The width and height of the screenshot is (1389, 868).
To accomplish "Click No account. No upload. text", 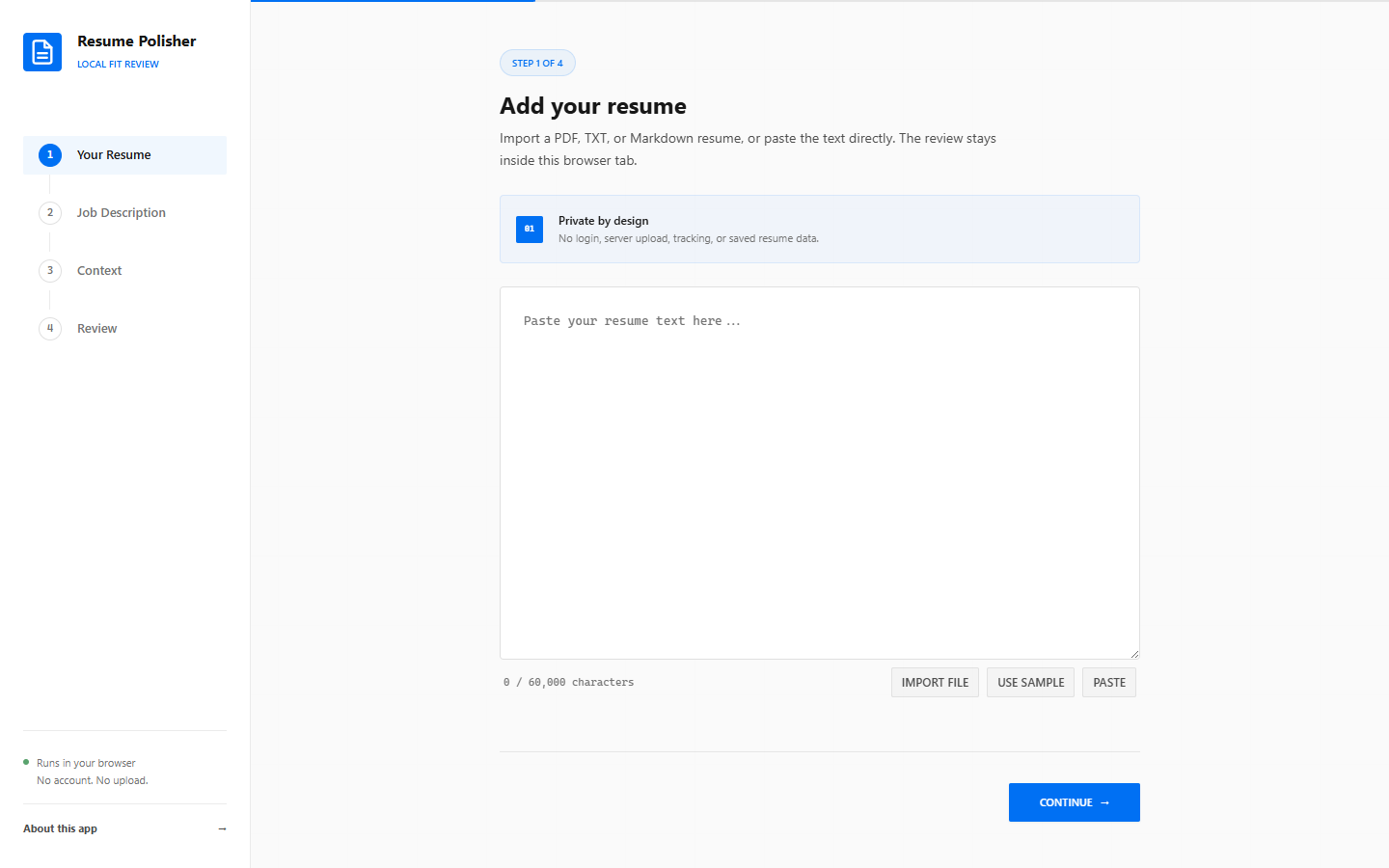I will pos(93,781).
